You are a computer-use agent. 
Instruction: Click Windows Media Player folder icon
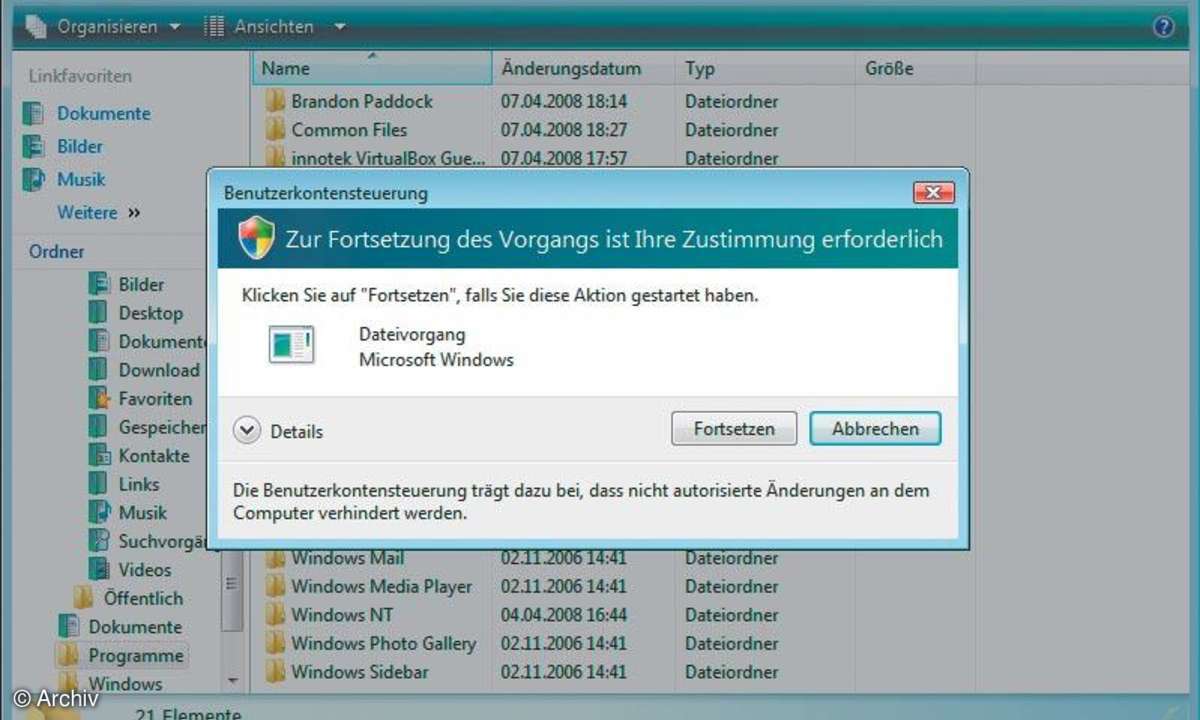(275, 587)
